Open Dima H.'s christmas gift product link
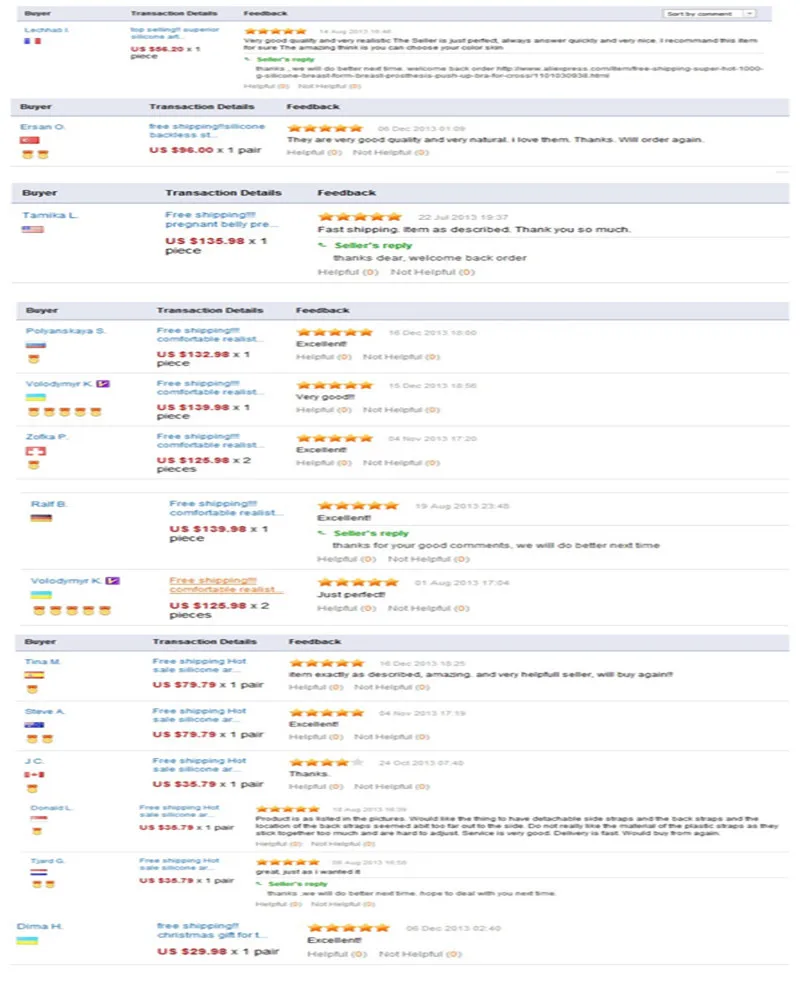The image size is (800, 1000). [x=212, y=930]
